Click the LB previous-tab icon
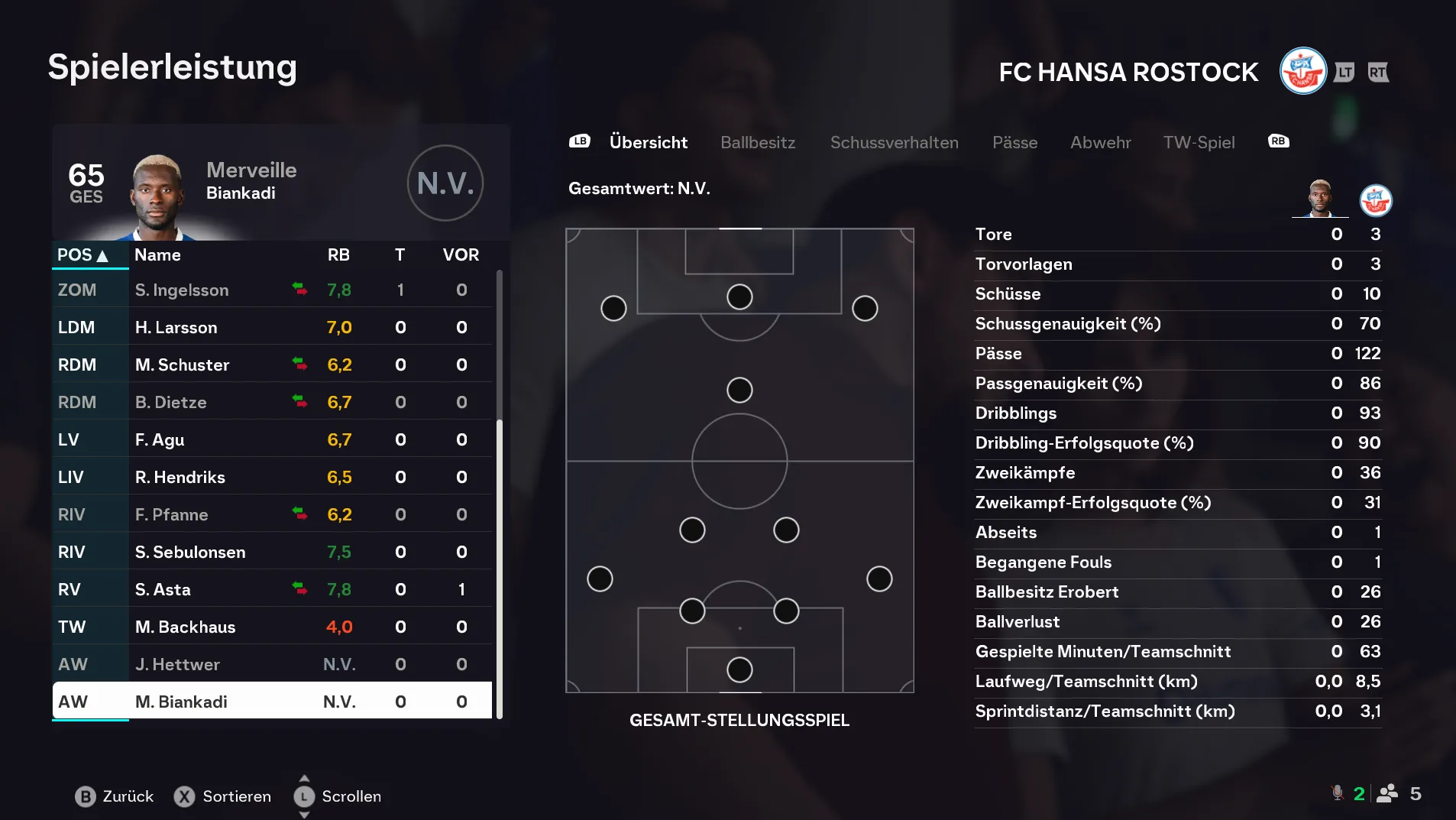 (580, 141)
